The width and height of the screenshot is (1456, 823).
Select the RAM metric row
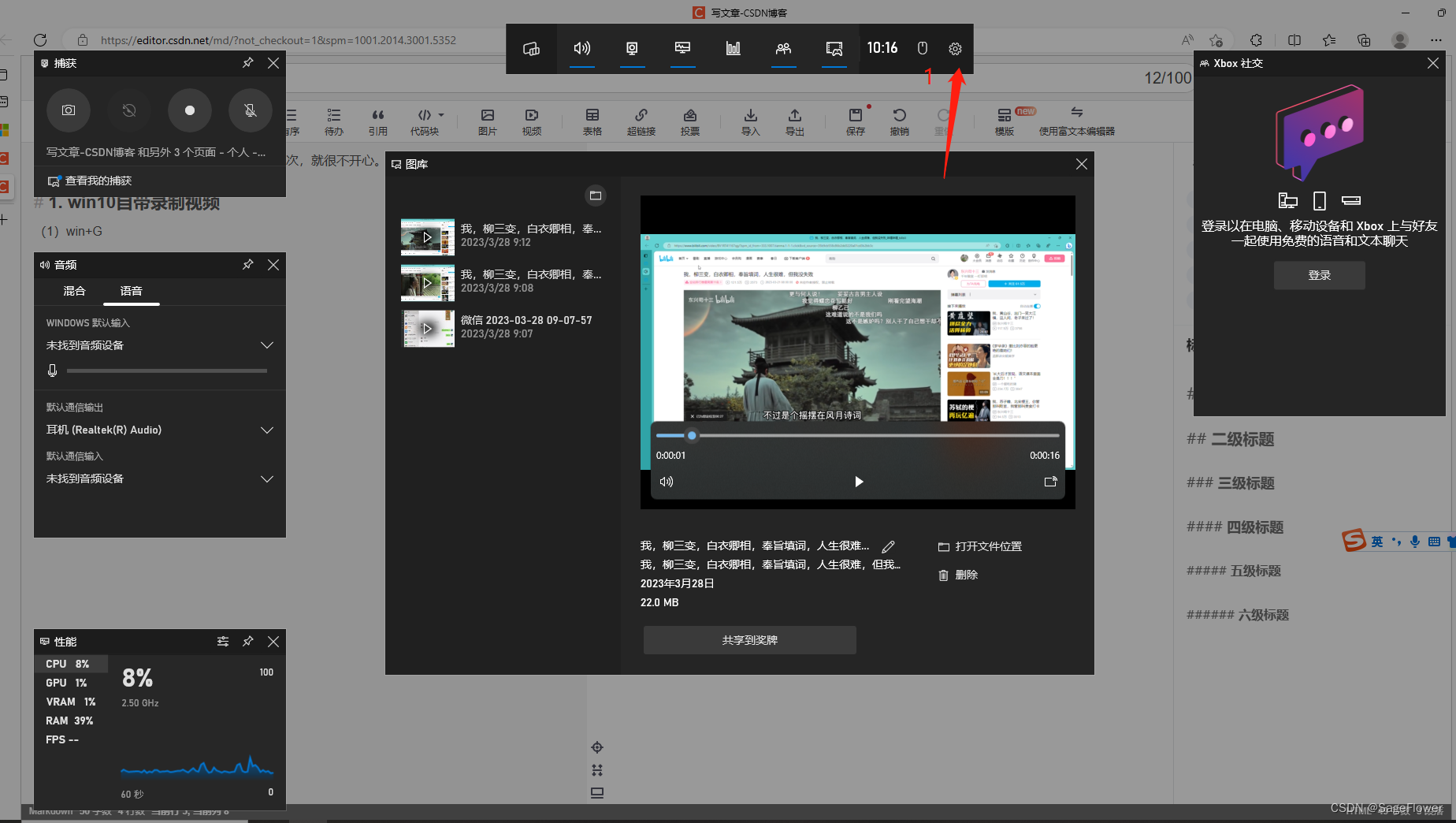pyautogui.click(x=71, y=721)
